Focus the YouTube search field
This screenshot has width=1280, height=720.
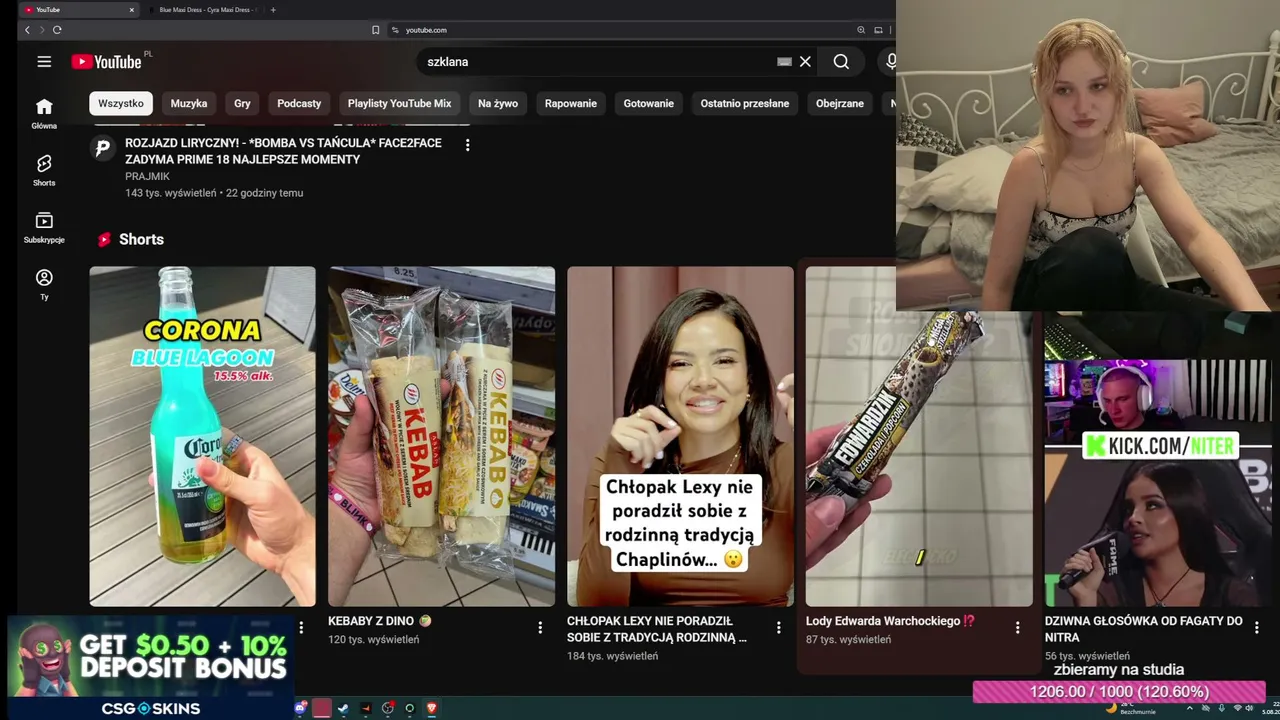coord(598,62)
